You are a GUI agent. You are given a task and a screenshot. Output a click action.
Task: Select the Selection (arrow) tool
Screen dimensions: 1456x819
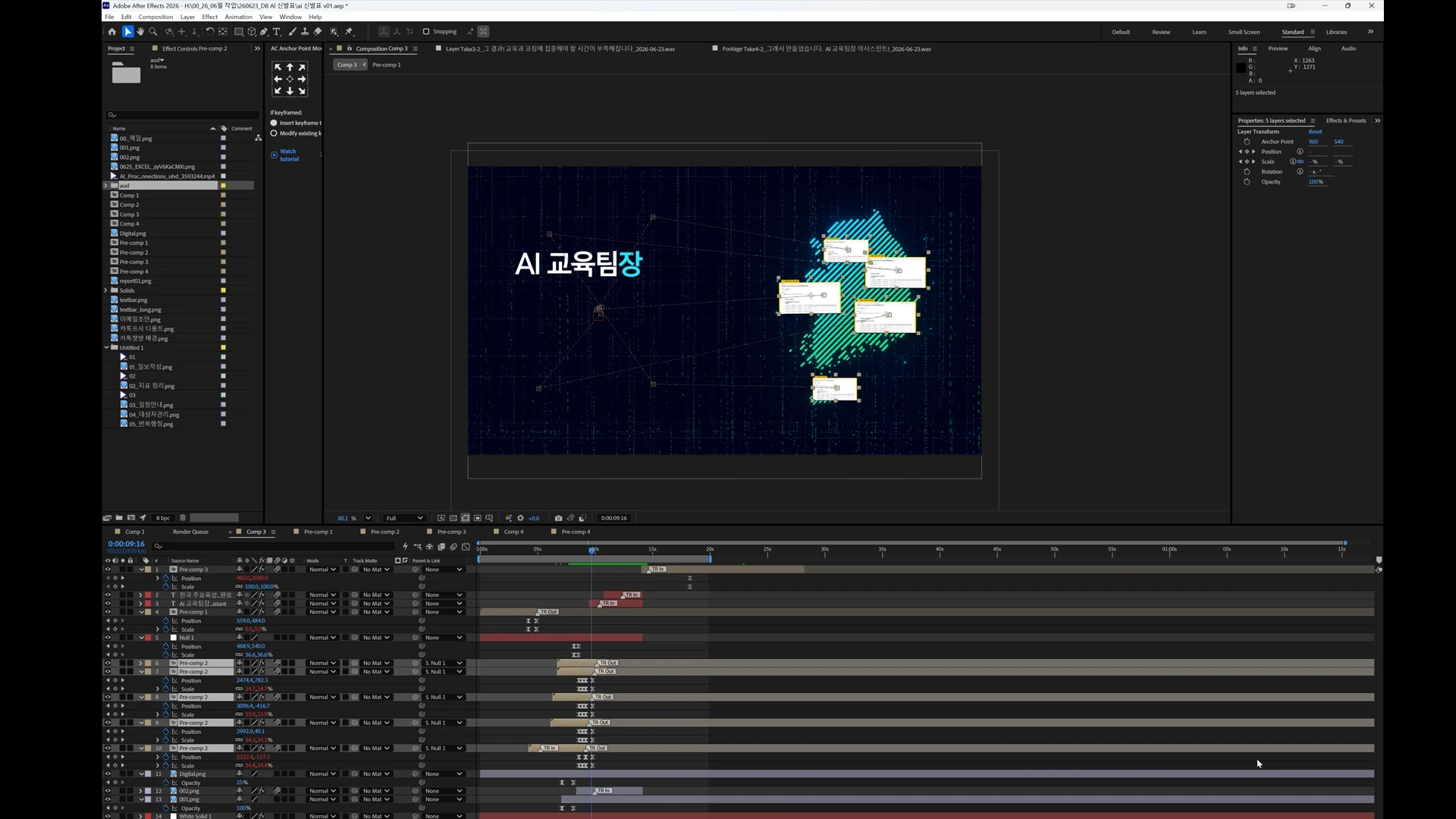click(x=127, y=32)
